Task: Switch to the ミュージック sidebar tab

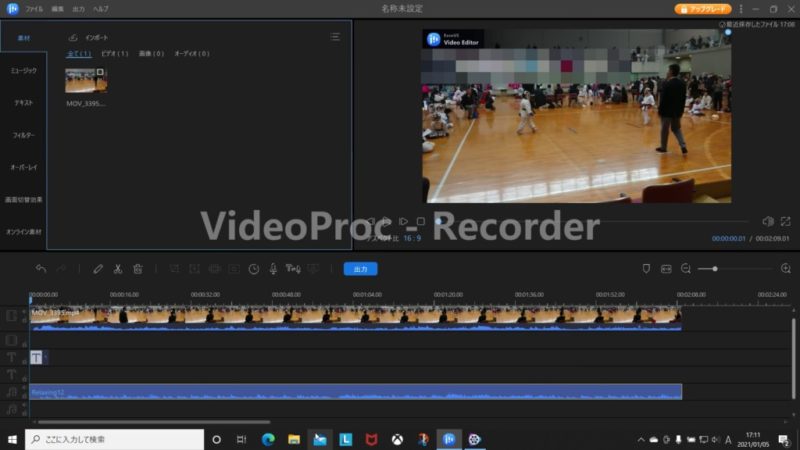Action: pyautogui.click(x=23, y=70)
